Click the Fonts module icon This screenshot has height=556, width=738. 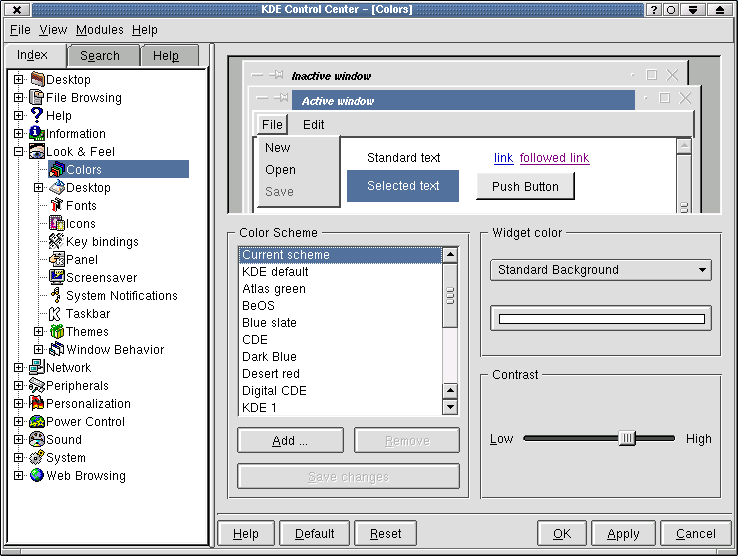click(x=57, y=205)
